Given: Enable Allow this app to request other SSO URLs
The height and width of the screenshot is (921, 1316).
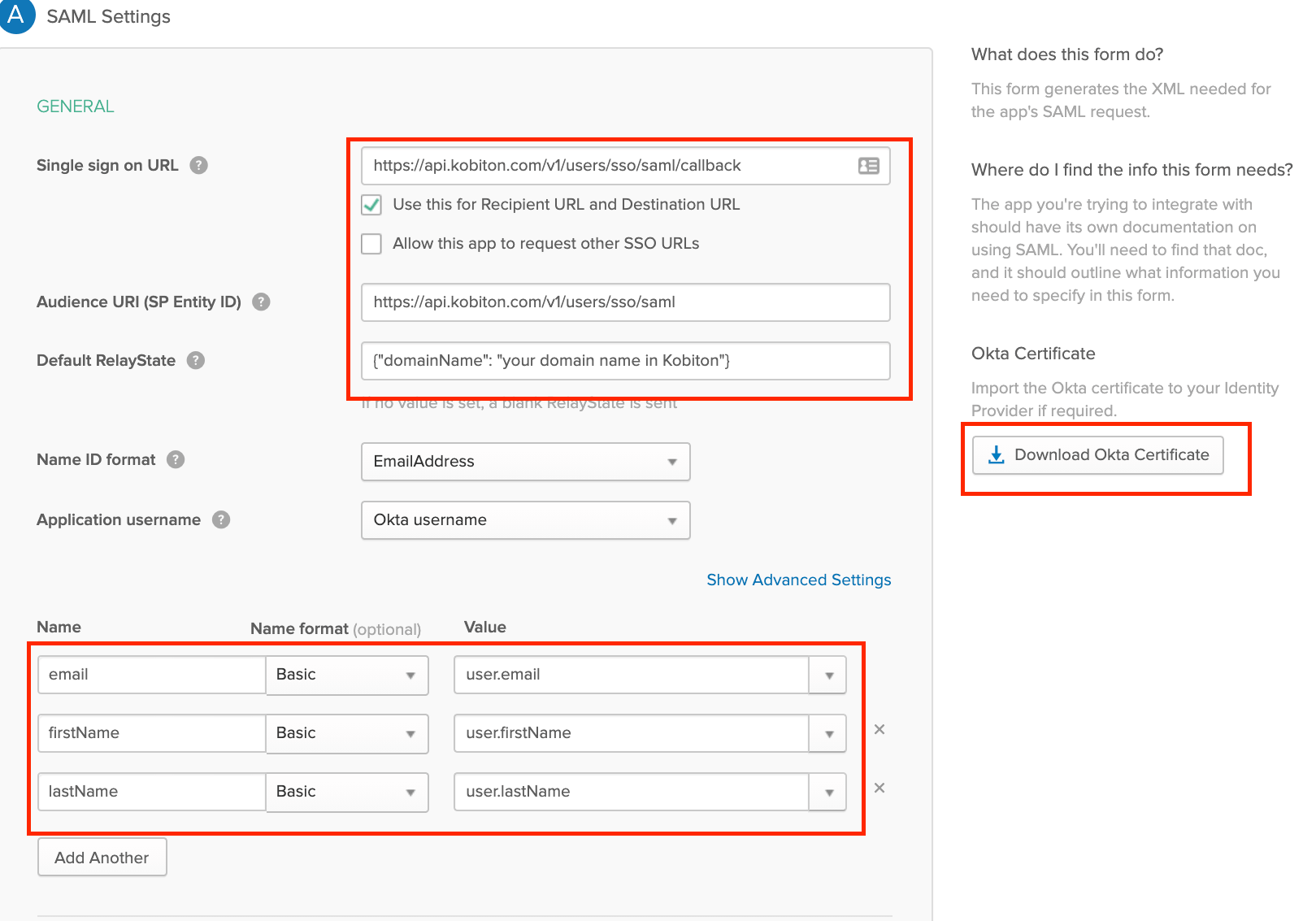Looking at the screenshot, I should tap(371, 244).
